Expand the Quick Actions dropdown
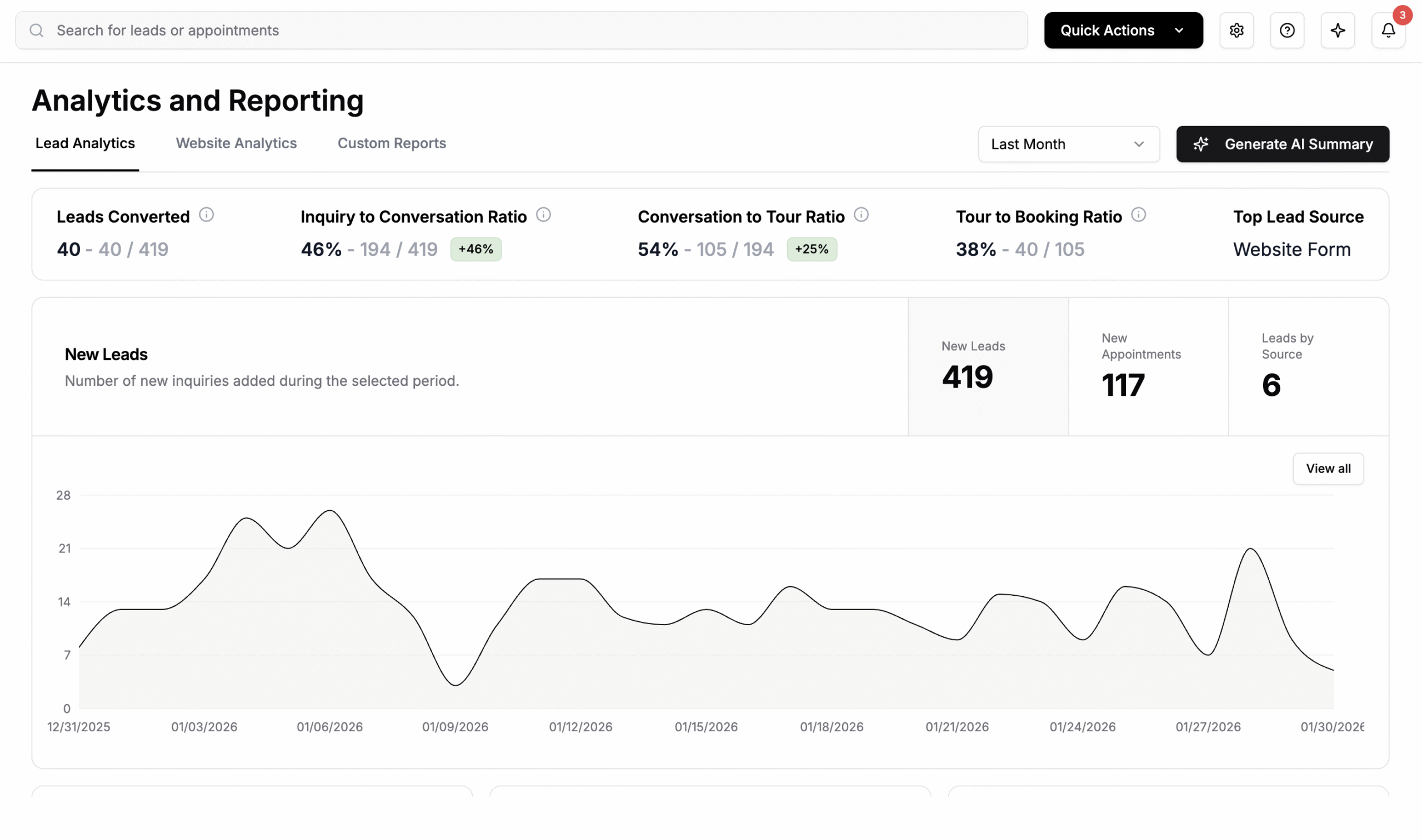The width and height of the screenshot is (1422, 840). pos(1123,31)
